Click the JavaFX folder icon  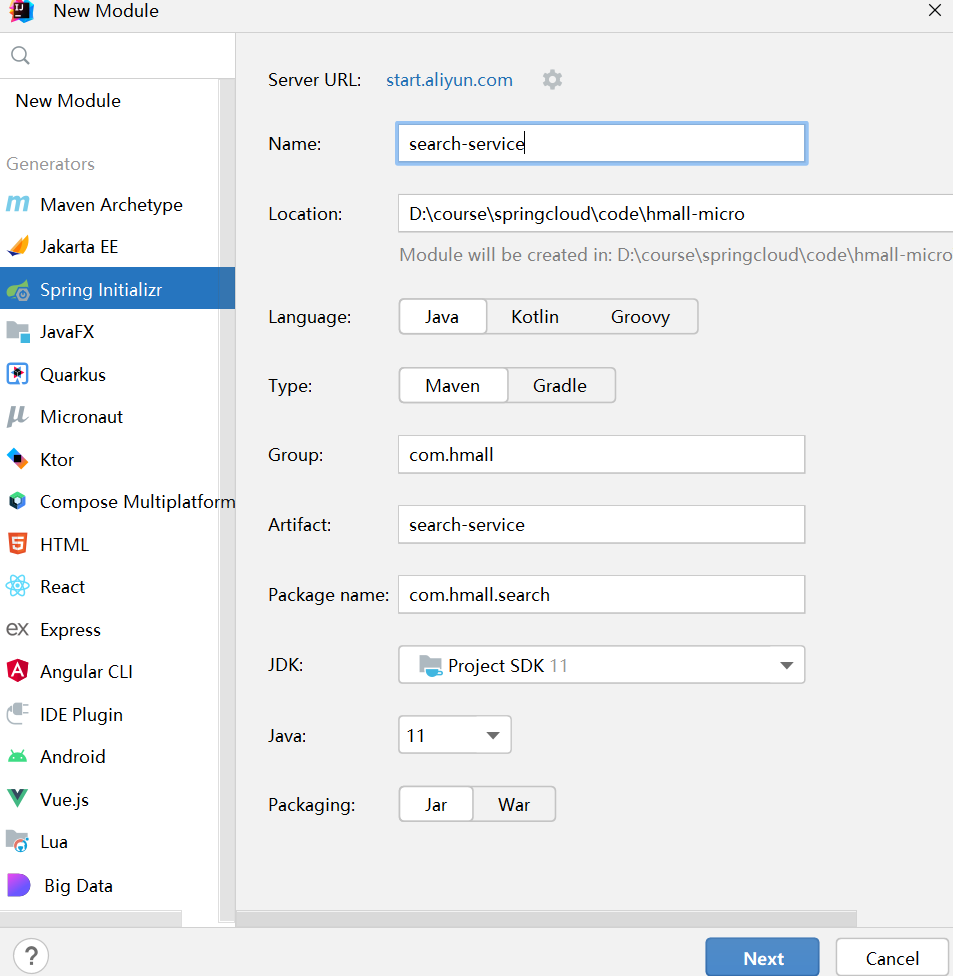18,332
